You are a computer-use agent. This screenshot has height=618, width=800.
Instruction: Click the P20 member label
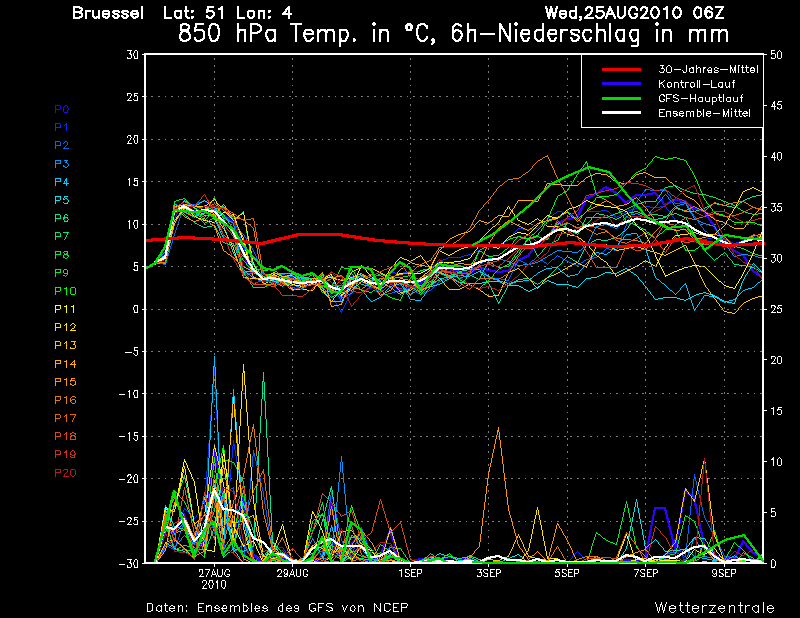[65, 473]
